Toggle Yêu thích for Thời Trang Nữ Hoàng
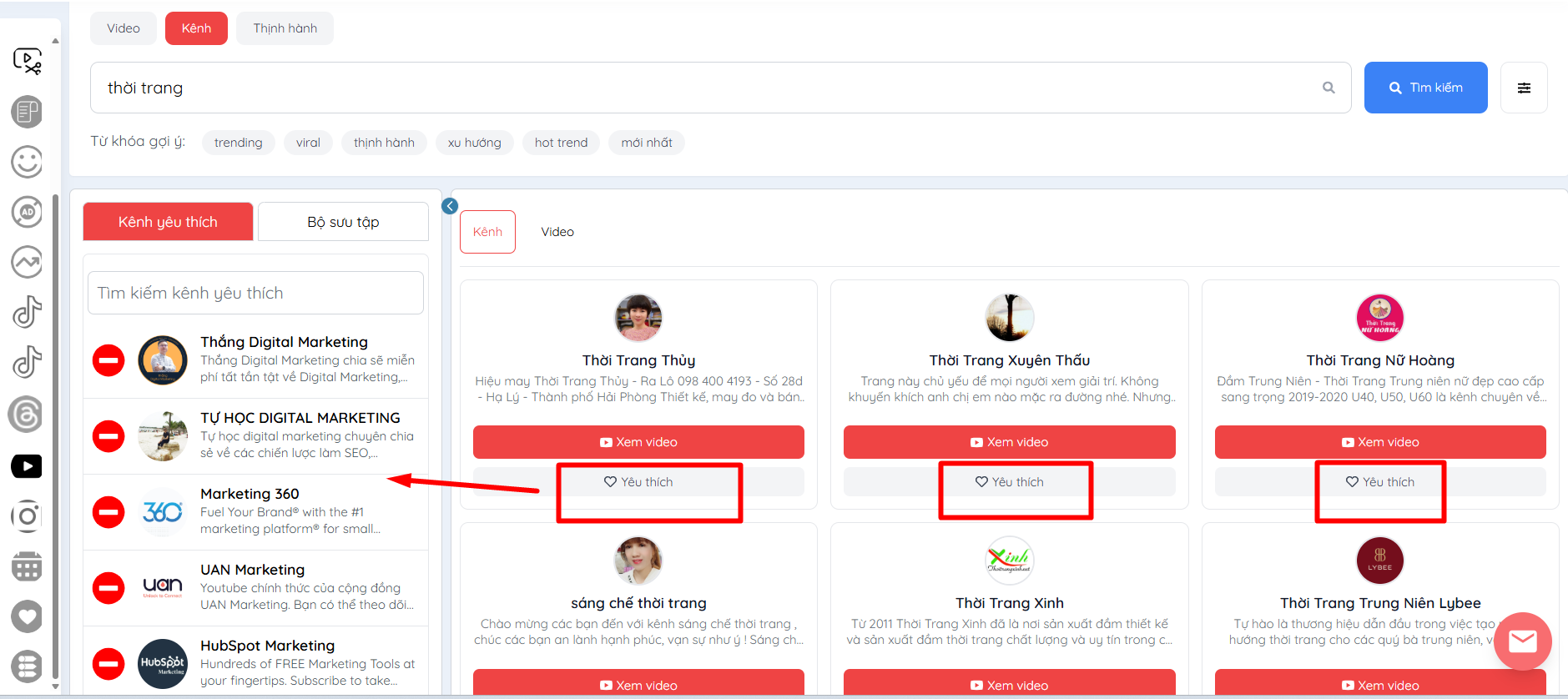The height and width of the screenshot is (699, 1568). click(1379, 482)
